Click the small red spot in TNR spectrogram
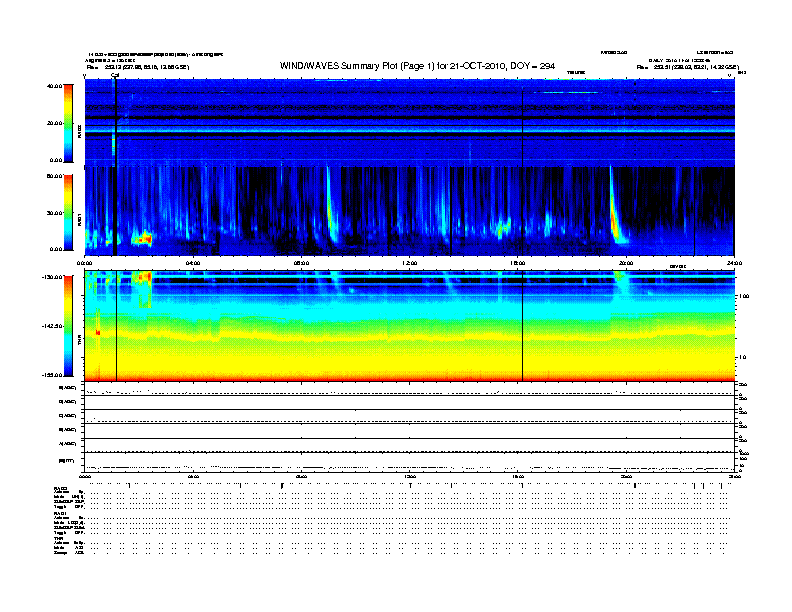Image resolution: width=792 pixels, height=612 pixels. [98, 333]
